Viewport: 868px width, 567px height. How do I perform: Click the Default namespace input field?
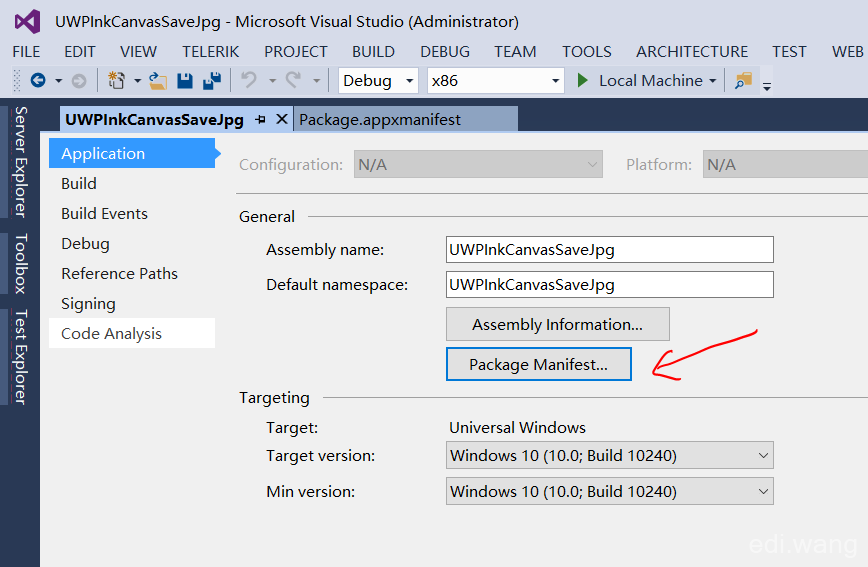click(x=609, y=285)
